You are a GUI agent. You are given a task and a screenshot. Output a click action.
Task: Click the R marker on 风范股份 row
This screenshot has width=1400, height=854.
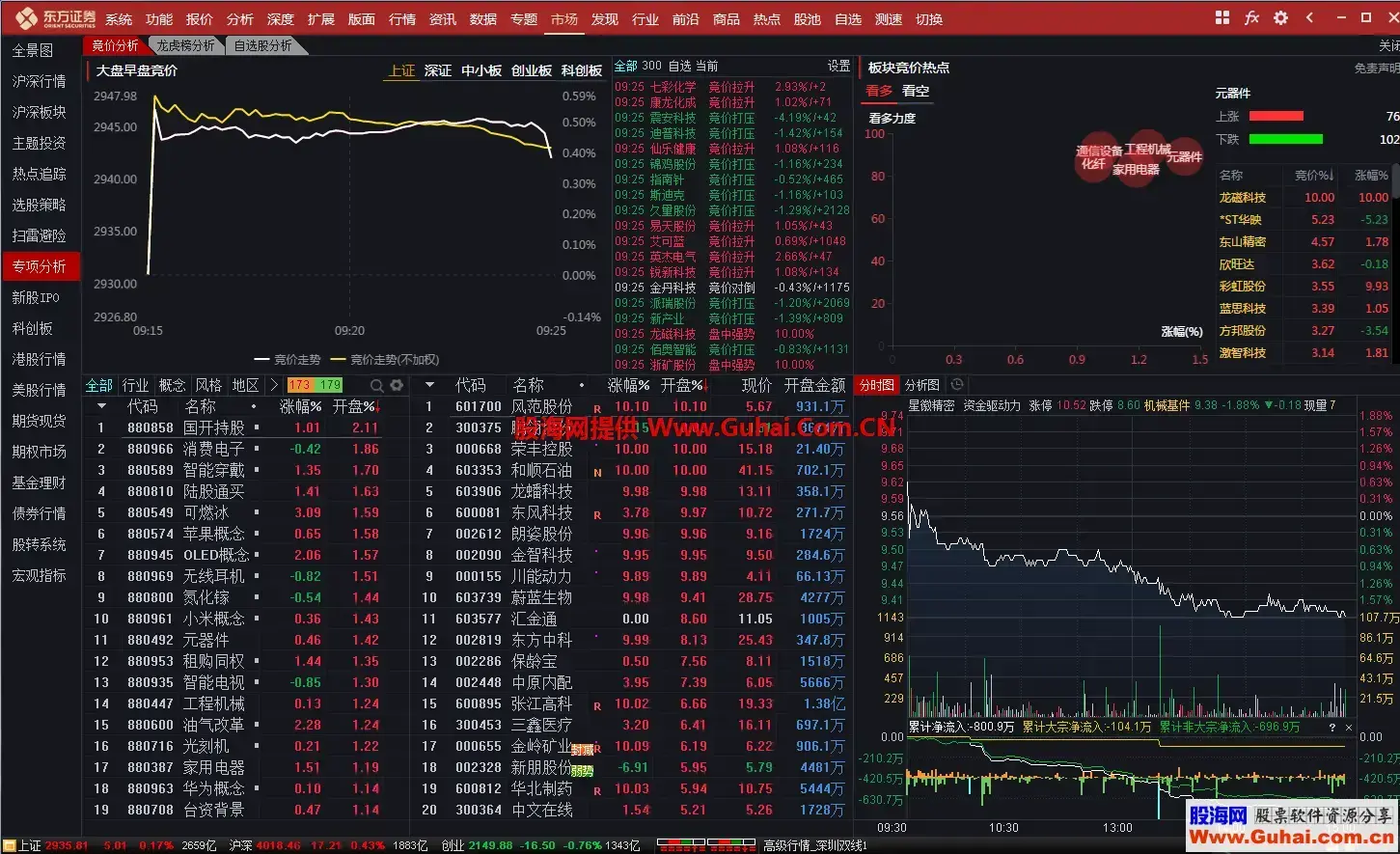coord(597,409)
